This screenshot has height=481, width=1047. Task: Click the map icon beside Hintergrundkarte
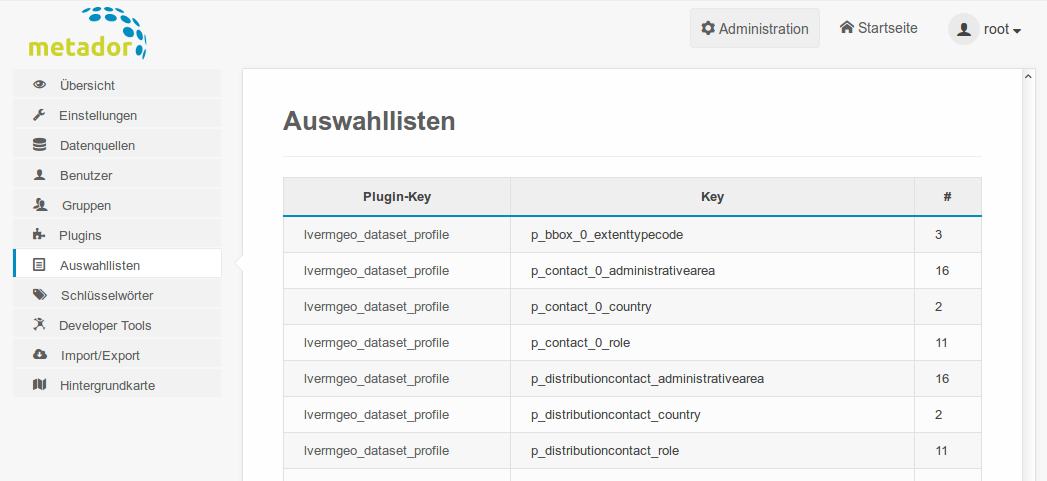click(x=39, y=385)
